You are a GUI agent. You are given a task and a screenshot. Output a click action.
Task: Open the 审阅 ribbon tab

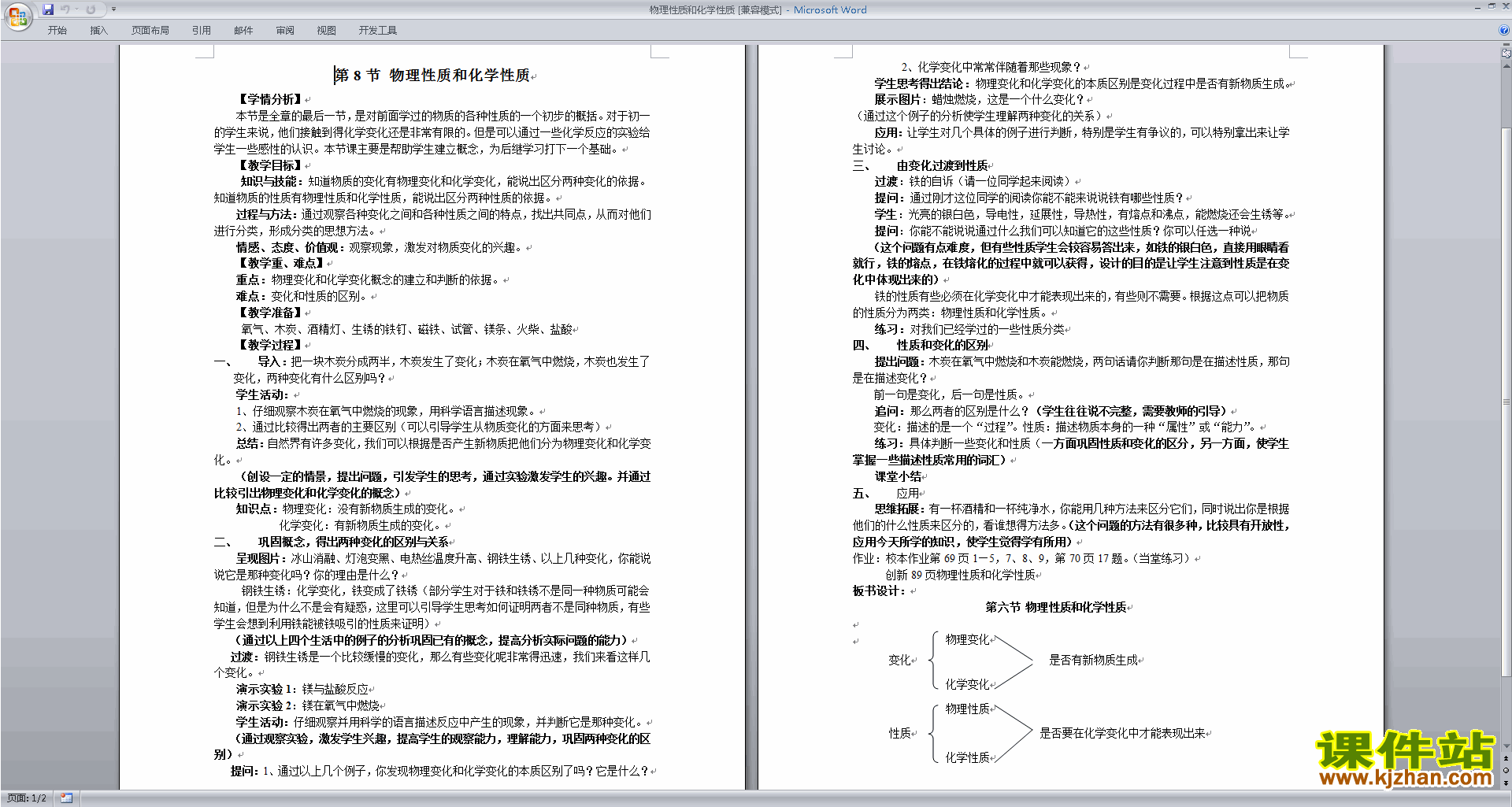click(285, 30)
